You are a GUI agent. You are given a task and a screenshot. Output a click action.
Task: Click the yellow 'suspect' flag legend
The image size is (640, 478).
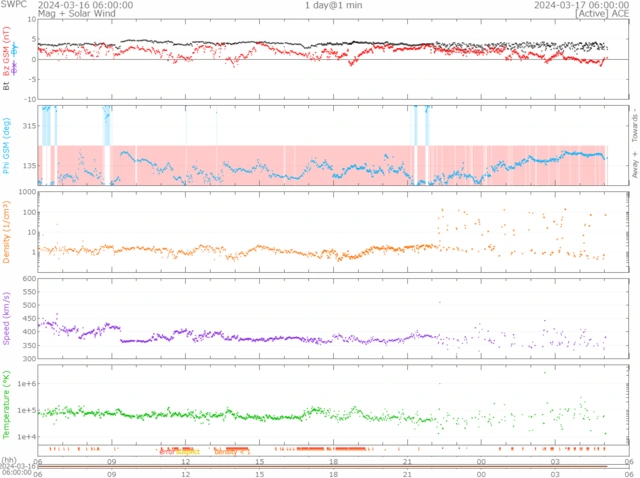[x=188, y=452]
